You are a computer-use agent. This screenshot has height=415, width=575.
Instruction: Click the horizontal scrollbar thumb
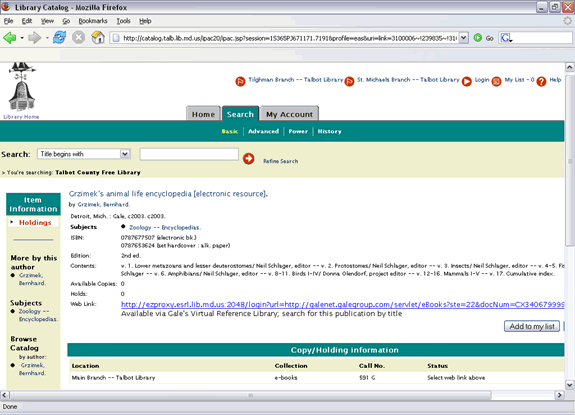click(250, 395)
